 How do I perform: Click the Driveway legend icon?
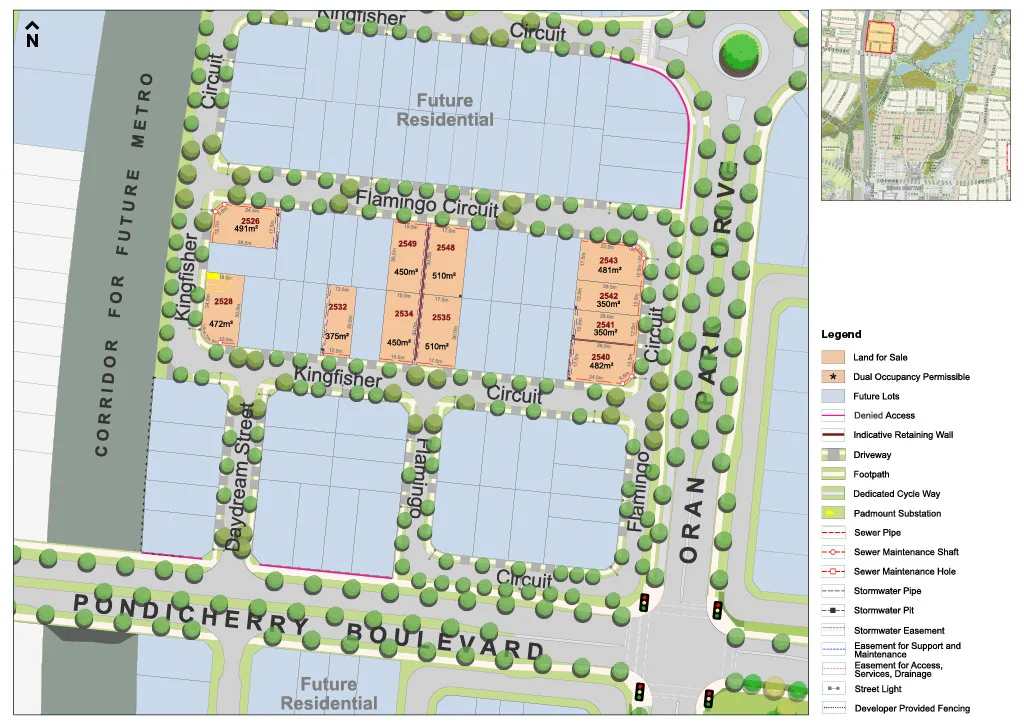coord(833,455)
